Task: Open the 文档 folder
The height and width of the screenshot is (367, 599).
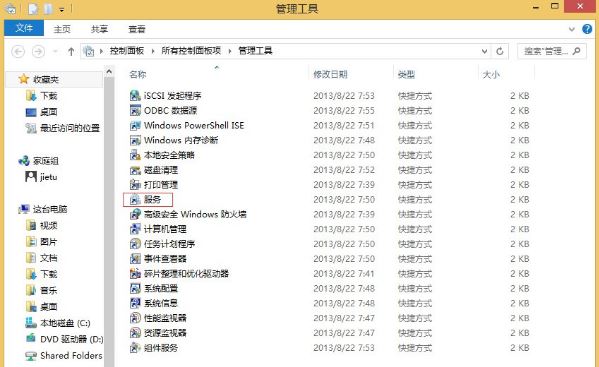Action: [x=49, y=258]
